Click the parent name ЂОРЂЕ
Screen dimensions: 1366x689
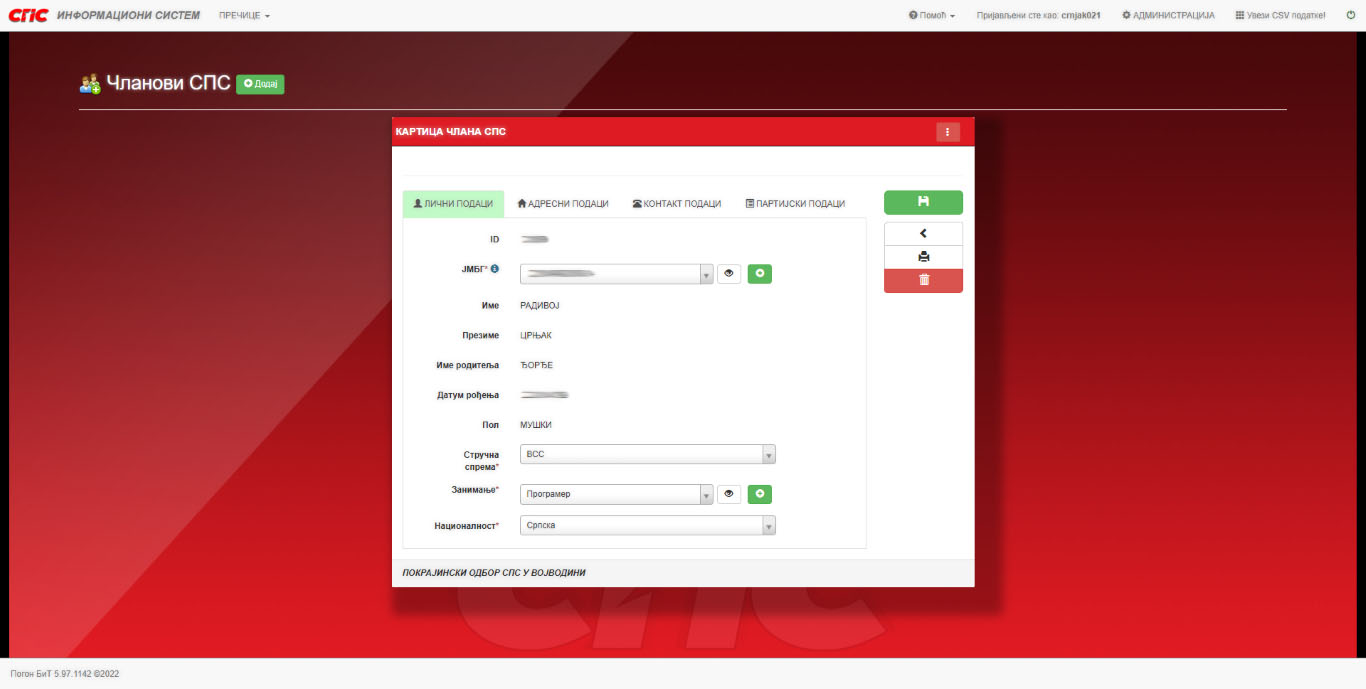(536, 365)
